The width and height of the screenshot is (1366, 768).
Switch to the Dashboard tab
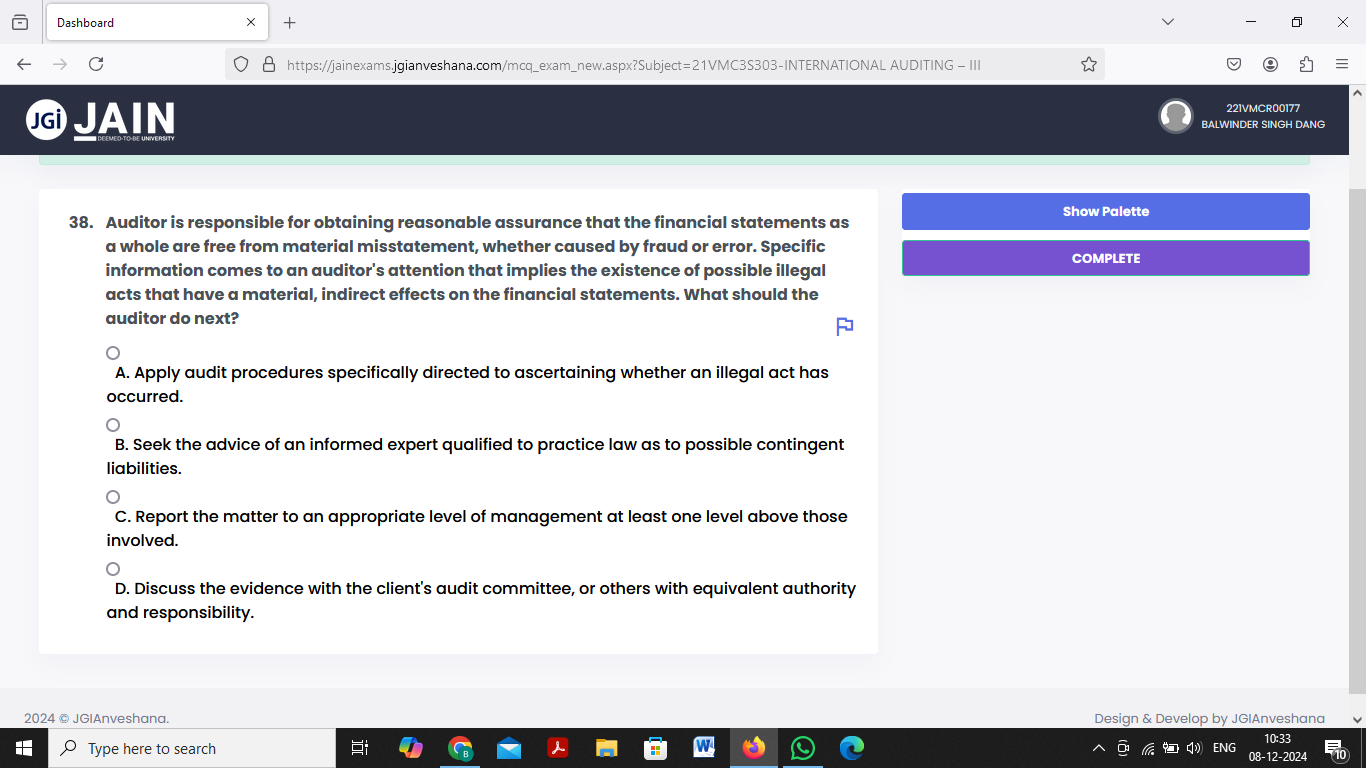(x=155, y=22)
